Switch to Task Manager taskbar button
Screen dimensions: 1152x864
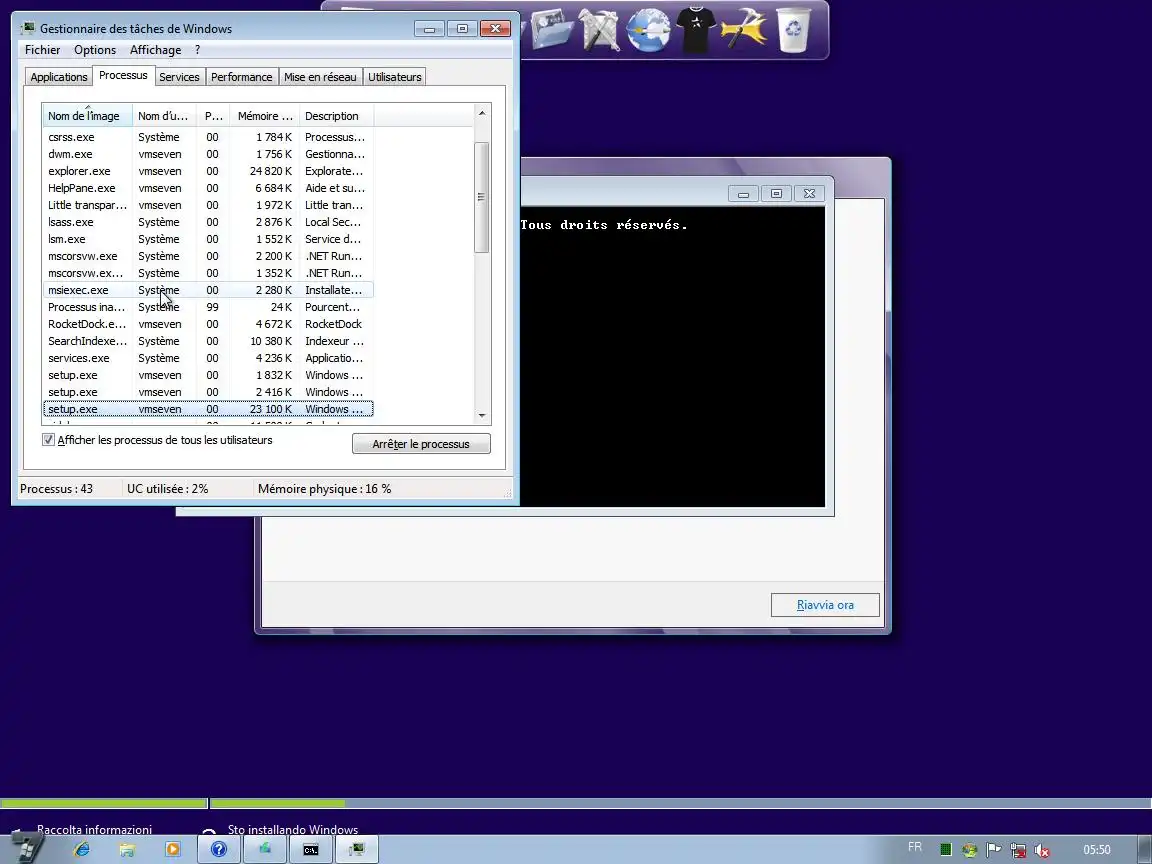pos(357,849)
